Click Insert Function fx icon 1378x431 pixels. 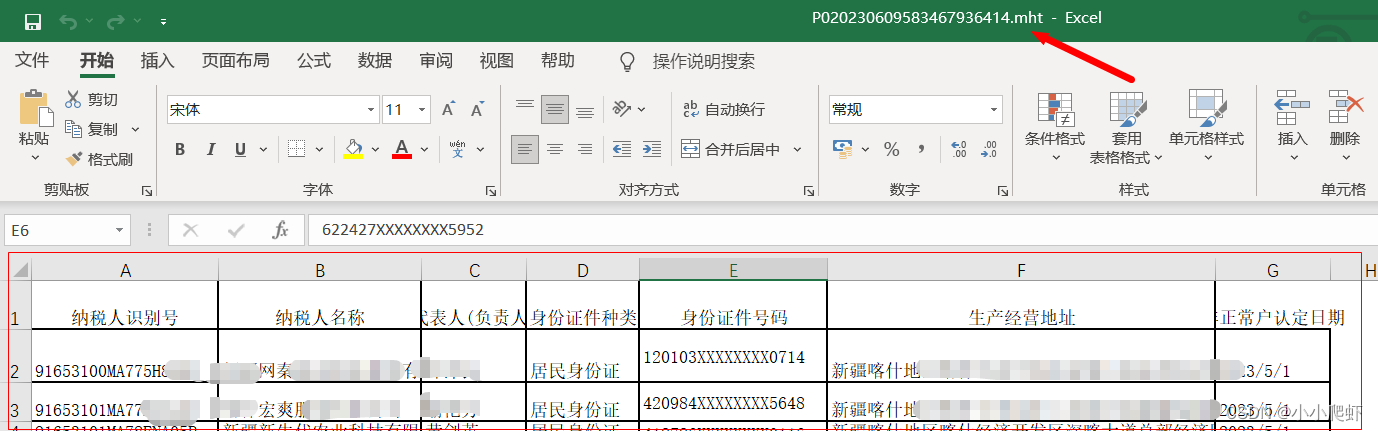click(281, 230)
